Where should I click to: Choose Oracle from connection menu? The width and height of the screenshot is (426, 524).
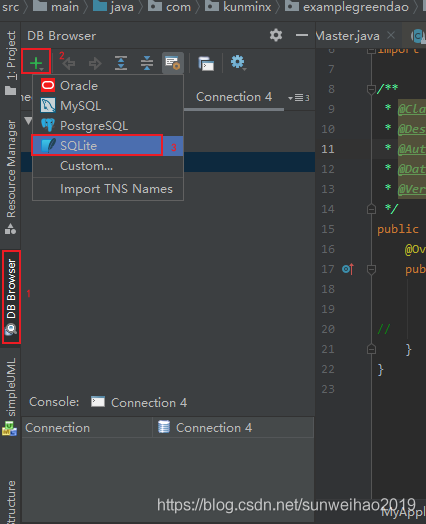coord(108,86)
